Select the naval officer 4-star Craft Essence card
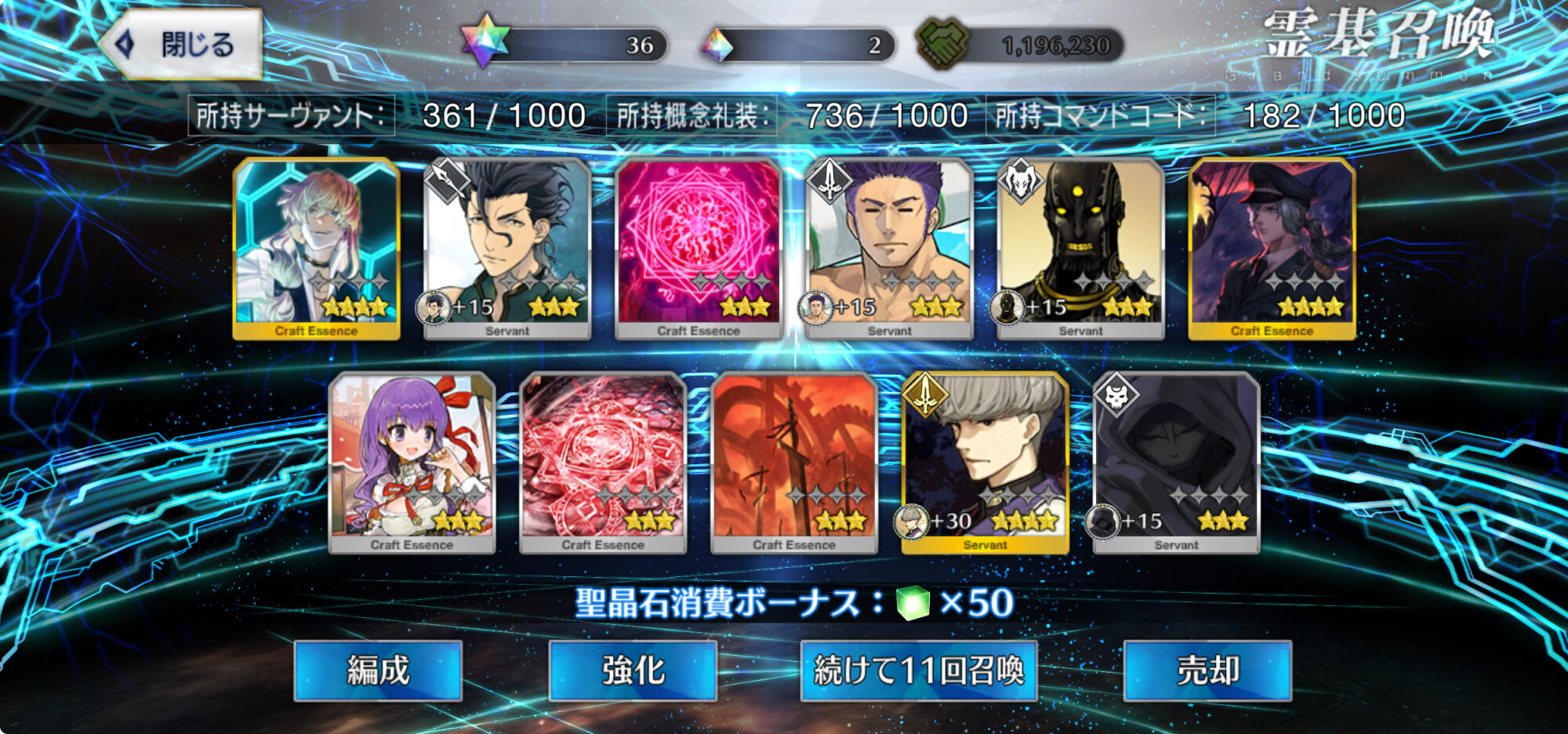The width and height of the screenshot is (1568, 734). 1272,249
